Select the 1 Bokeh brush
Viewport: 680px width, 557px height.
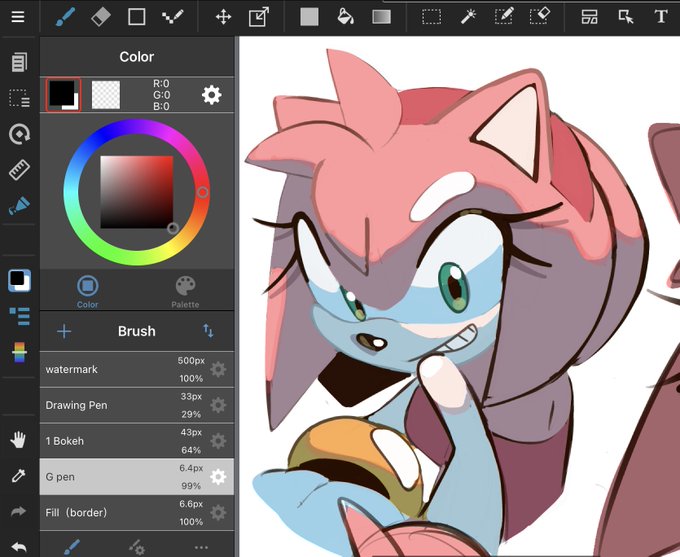137,441
